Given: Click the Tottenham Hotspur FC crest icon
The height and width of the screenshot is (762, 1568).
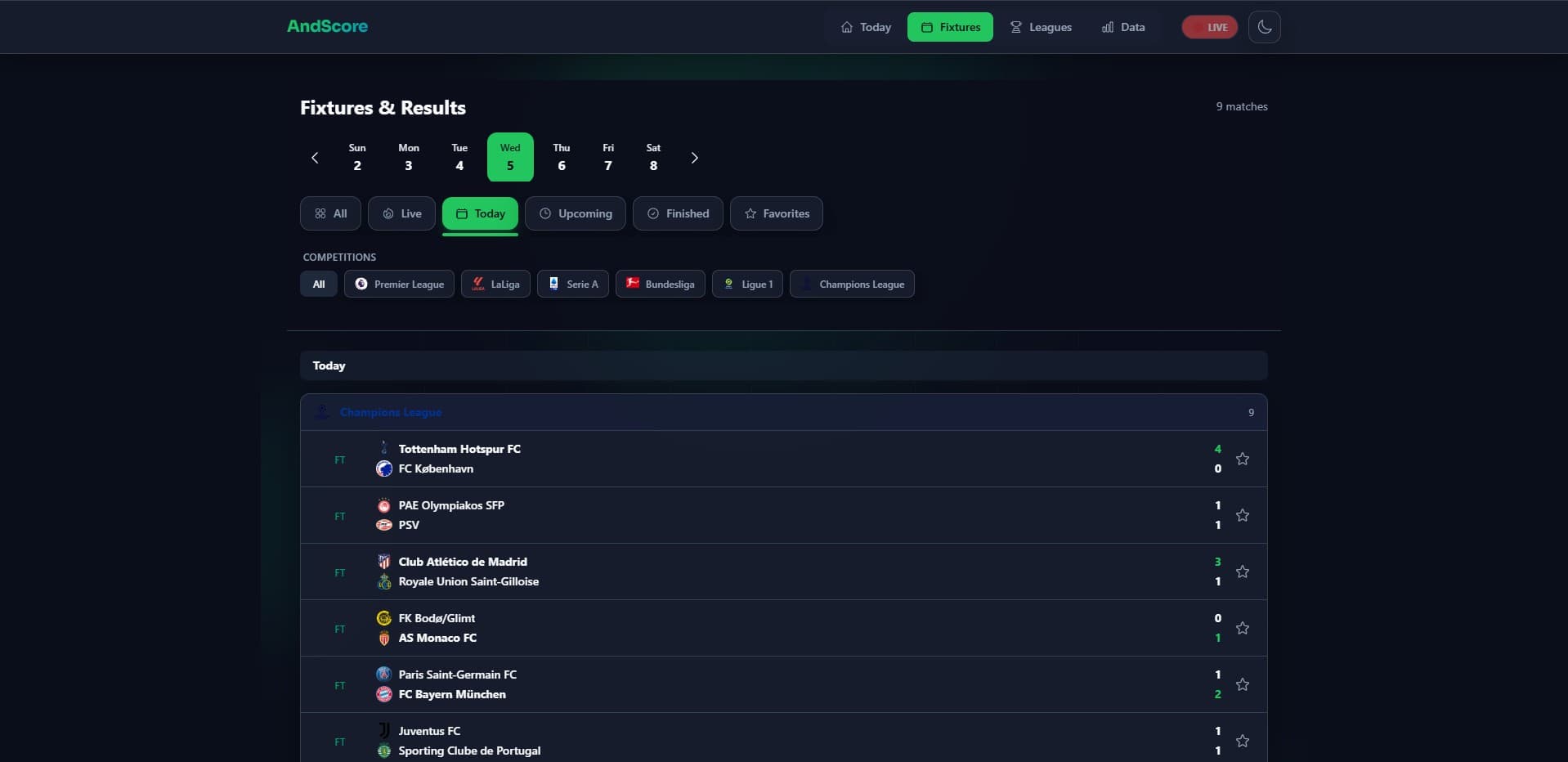Looking at the screenshot, I should (x=383, y=448).
